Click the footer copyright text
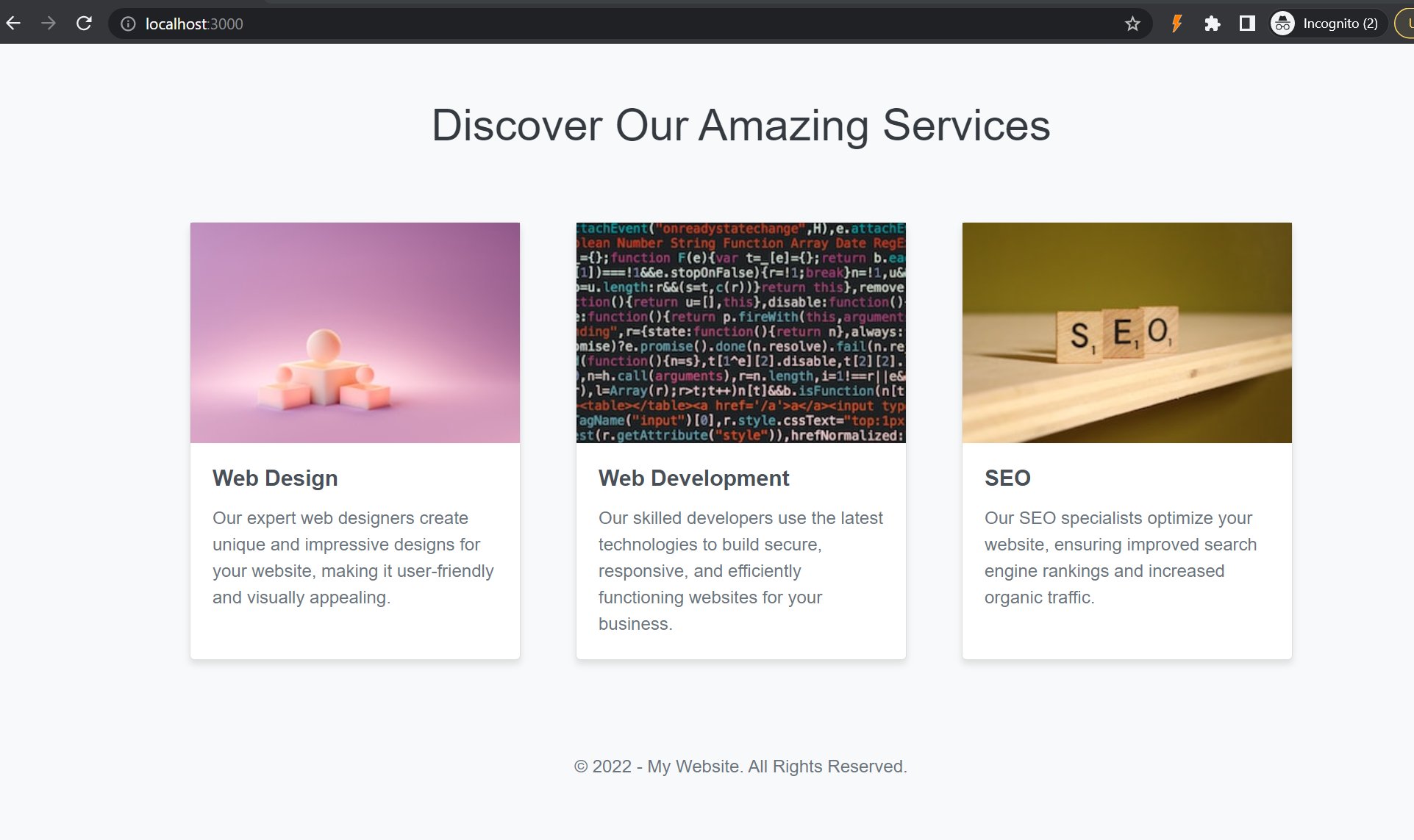 tap(740, 767)
